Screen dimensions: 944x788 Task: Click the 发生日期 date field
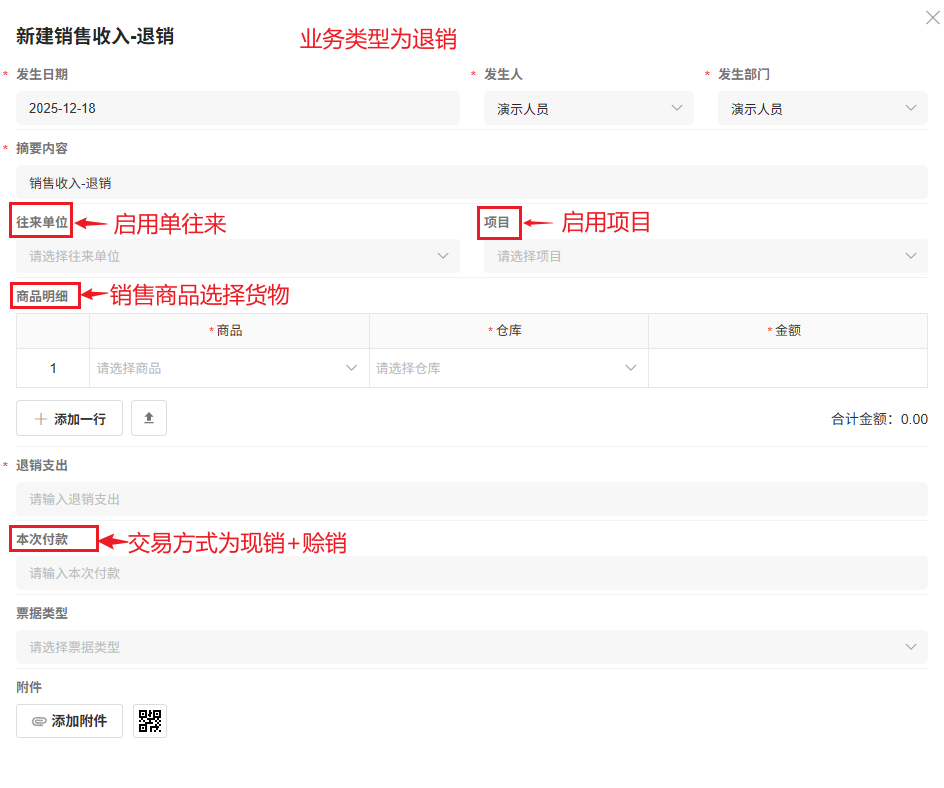238,108
